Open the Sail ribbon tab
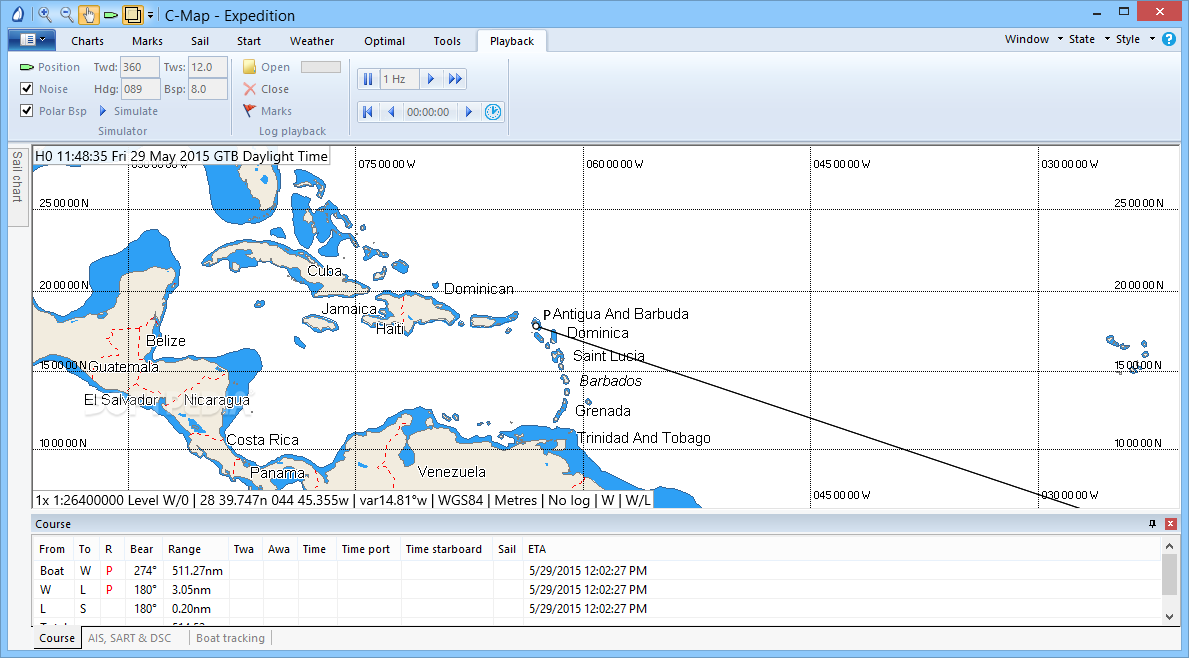This screenshot has height=658, width=1189. click(x=200, y=41)
